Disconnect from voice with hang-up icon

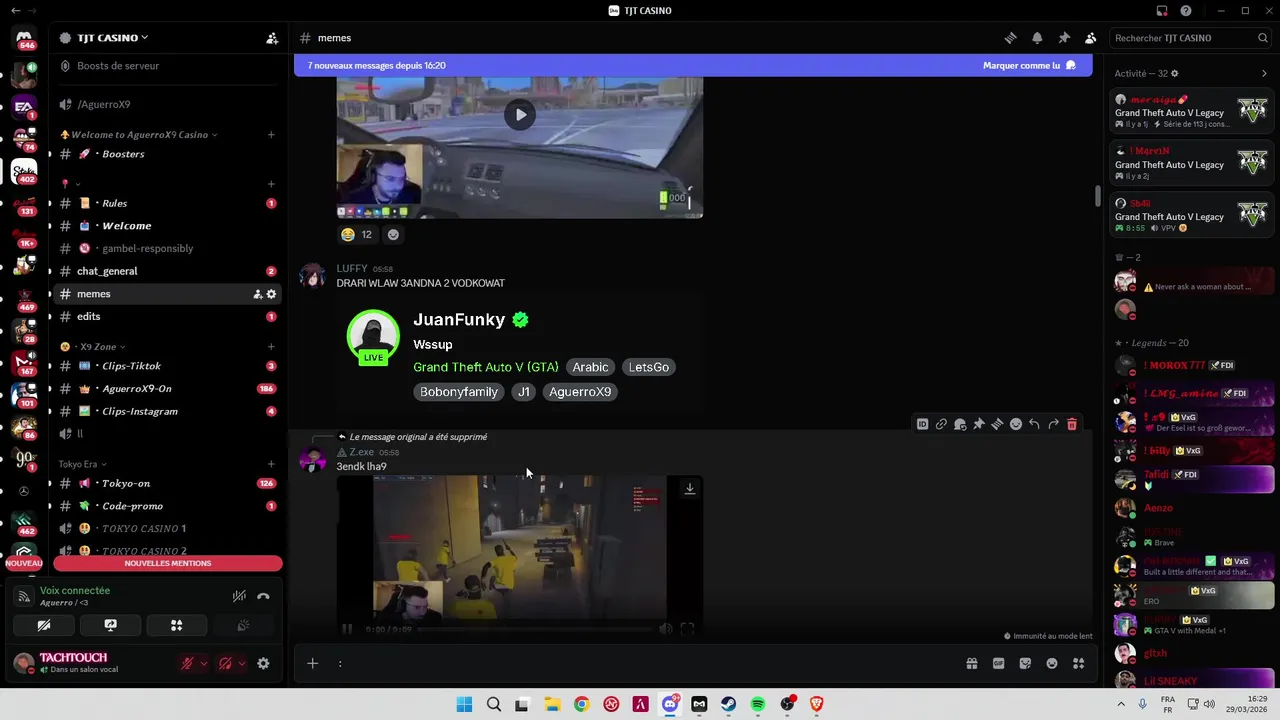(x=263, y=596)
